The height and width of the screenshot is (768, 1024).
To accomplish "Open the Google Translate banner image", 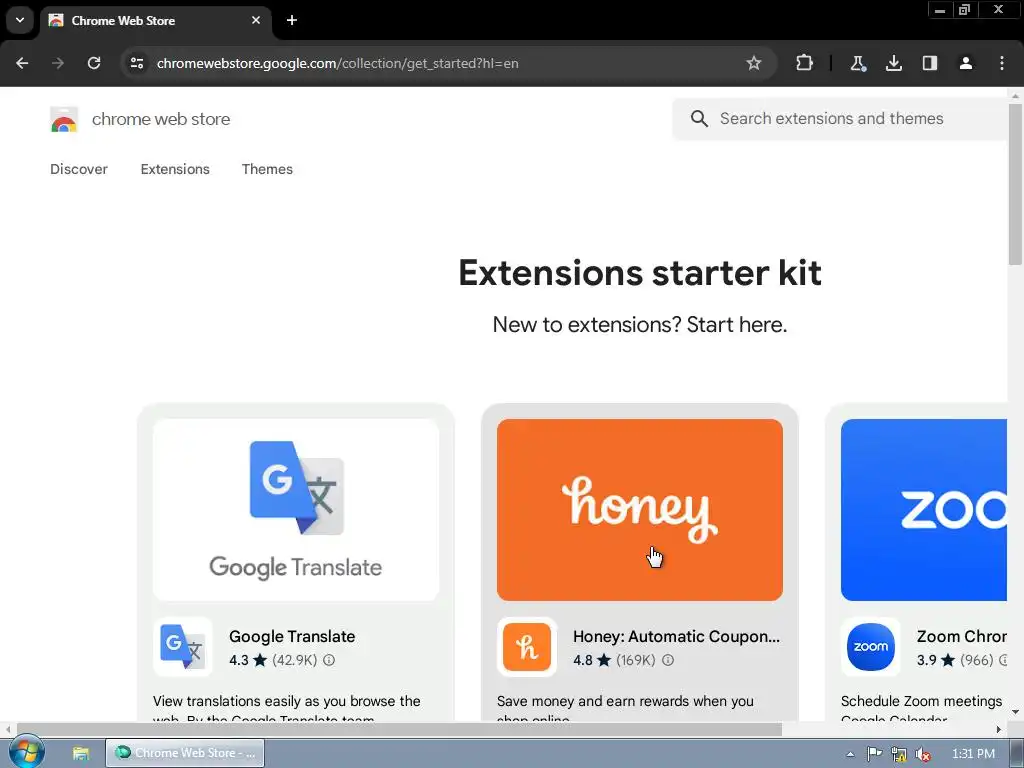I will click(296, 509).
